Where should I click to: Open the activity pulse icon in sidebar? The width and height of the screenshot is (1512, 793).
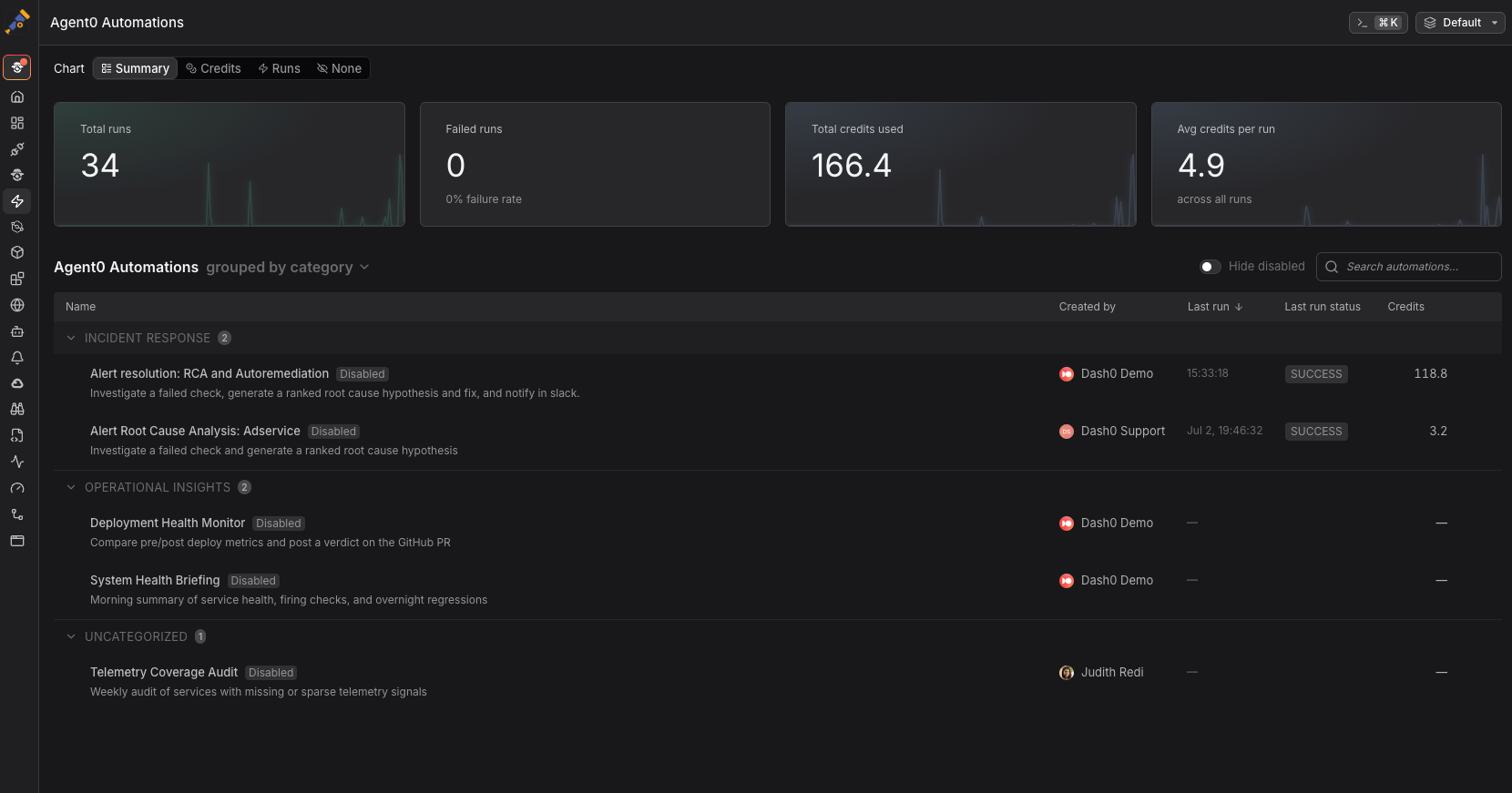tap(17, 462)
